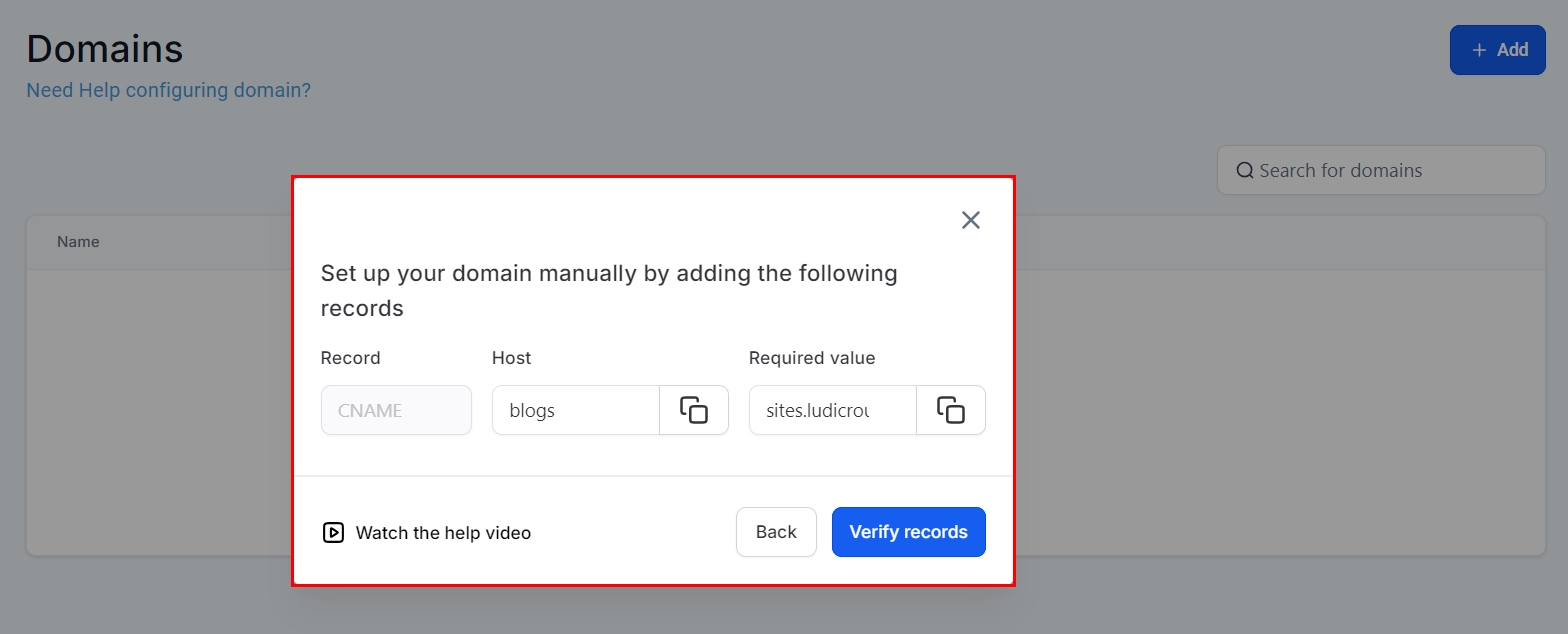1568x634 pixels.
Task: Open 'Need Help configuring domain?' link
Action: pos(168,90)
